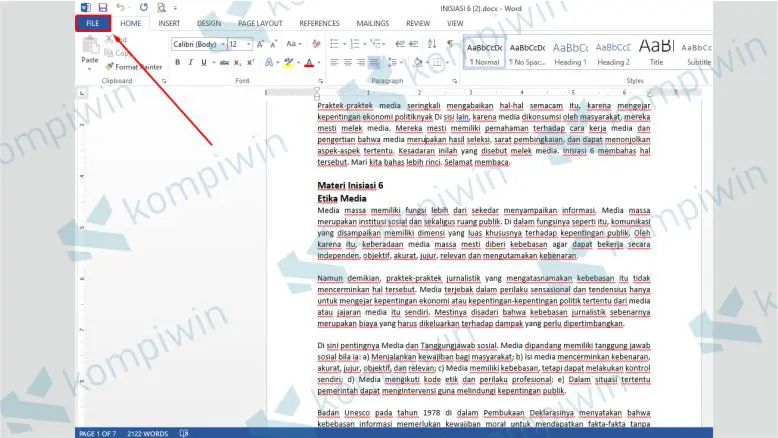The image size is (778, 438).
Task: Open the REVIEW tab
Action: click(418, 23)
